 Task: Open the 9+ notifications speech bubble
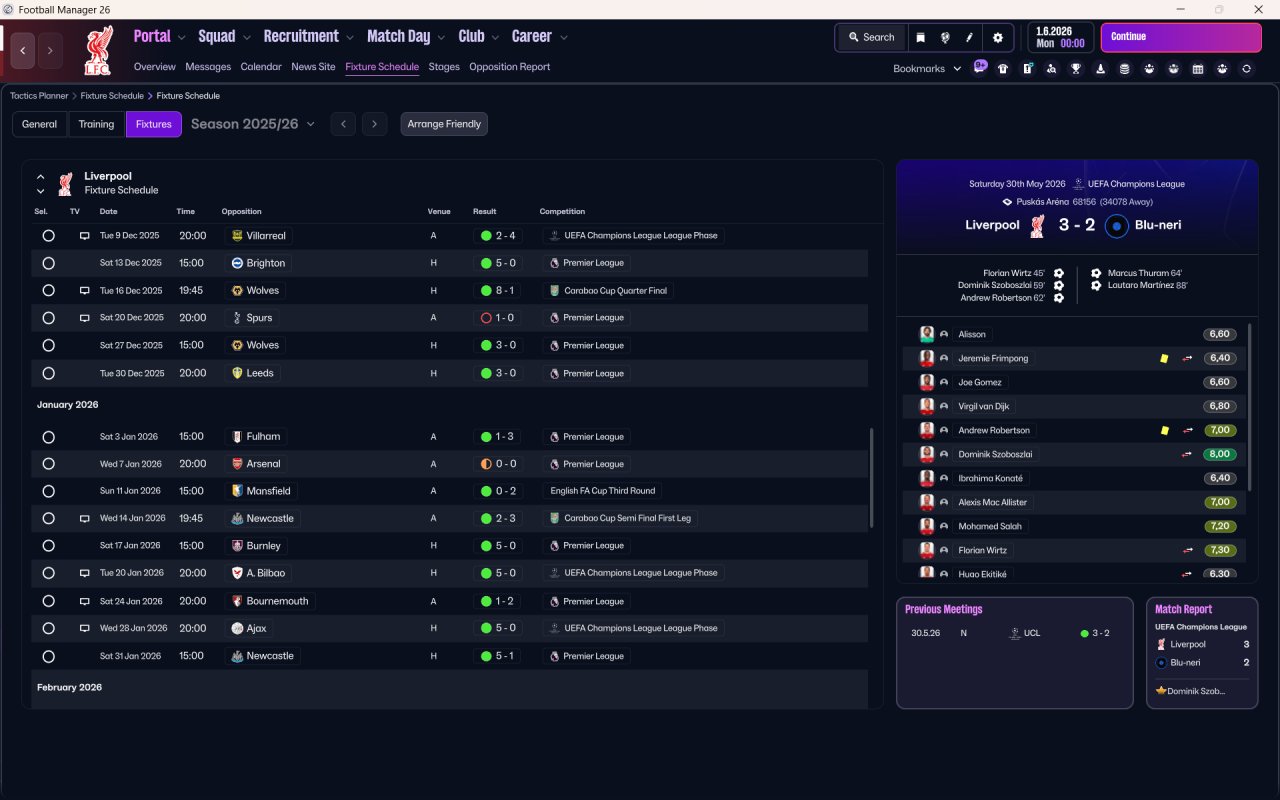(x=980, y=67)
